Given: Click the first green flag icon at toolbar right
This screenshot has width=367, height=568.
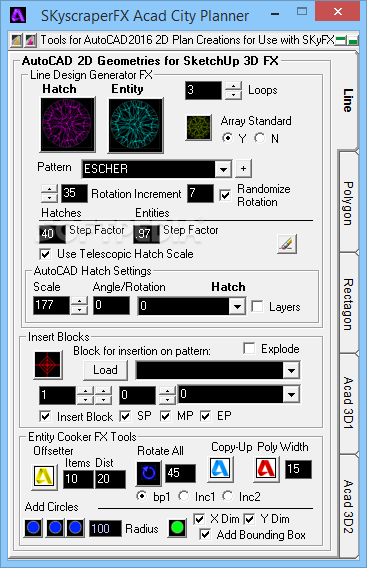Looking at the screenshot, I should 341,41.
